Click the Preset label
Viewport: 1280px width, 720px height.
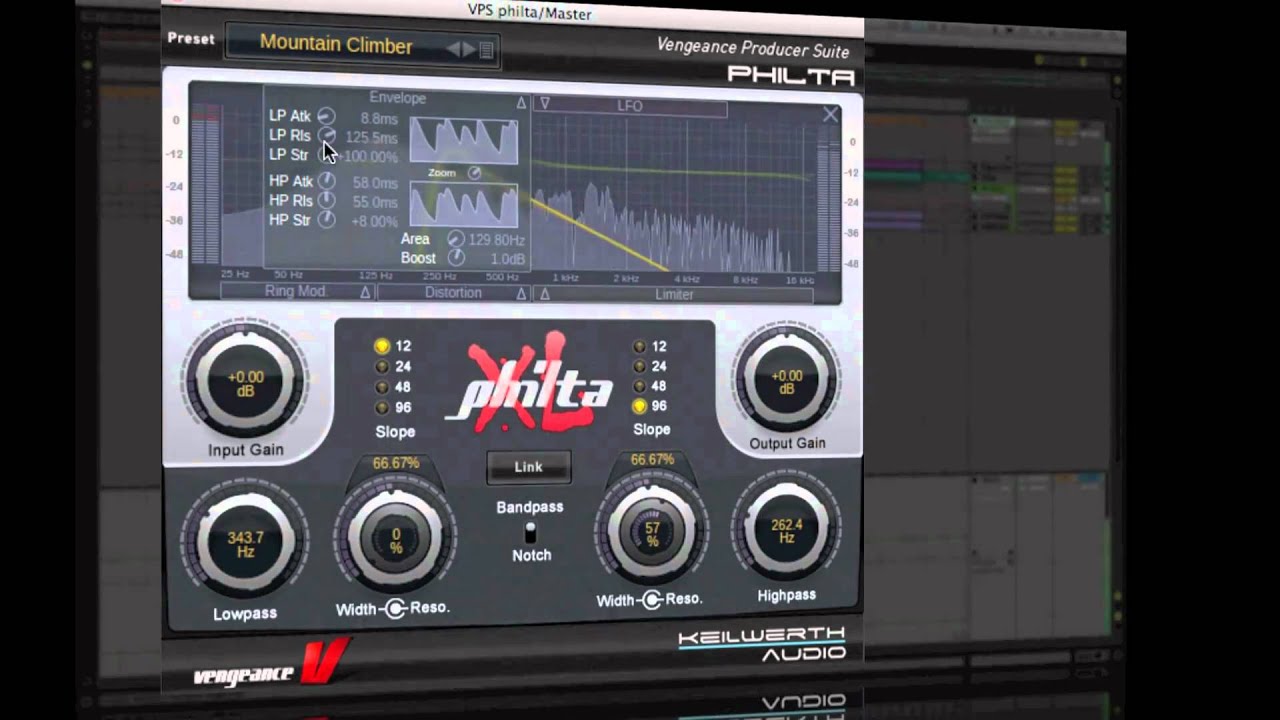(x=191, y=38)
